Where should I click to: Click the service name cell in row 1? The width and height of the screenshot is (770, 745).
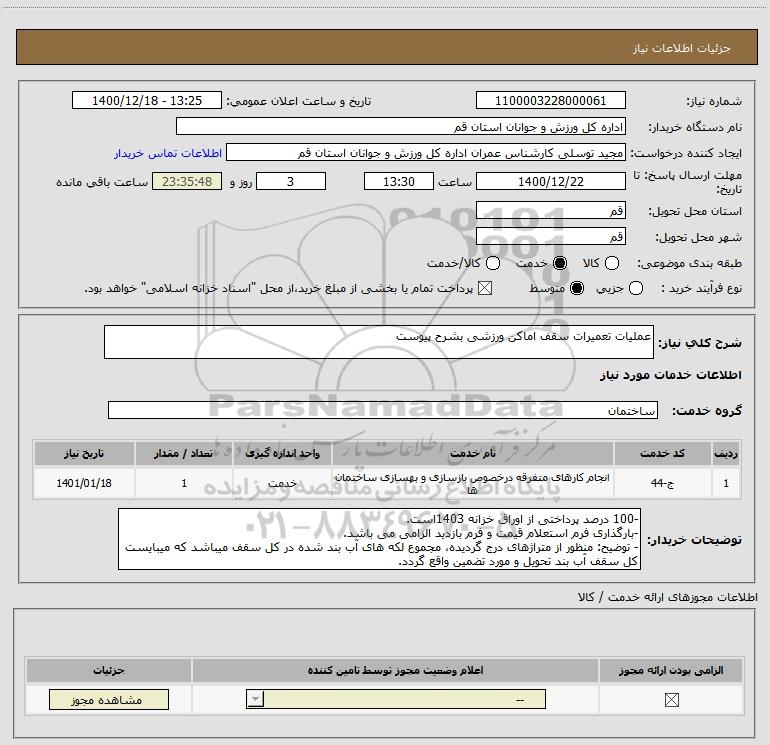(473, 483)
